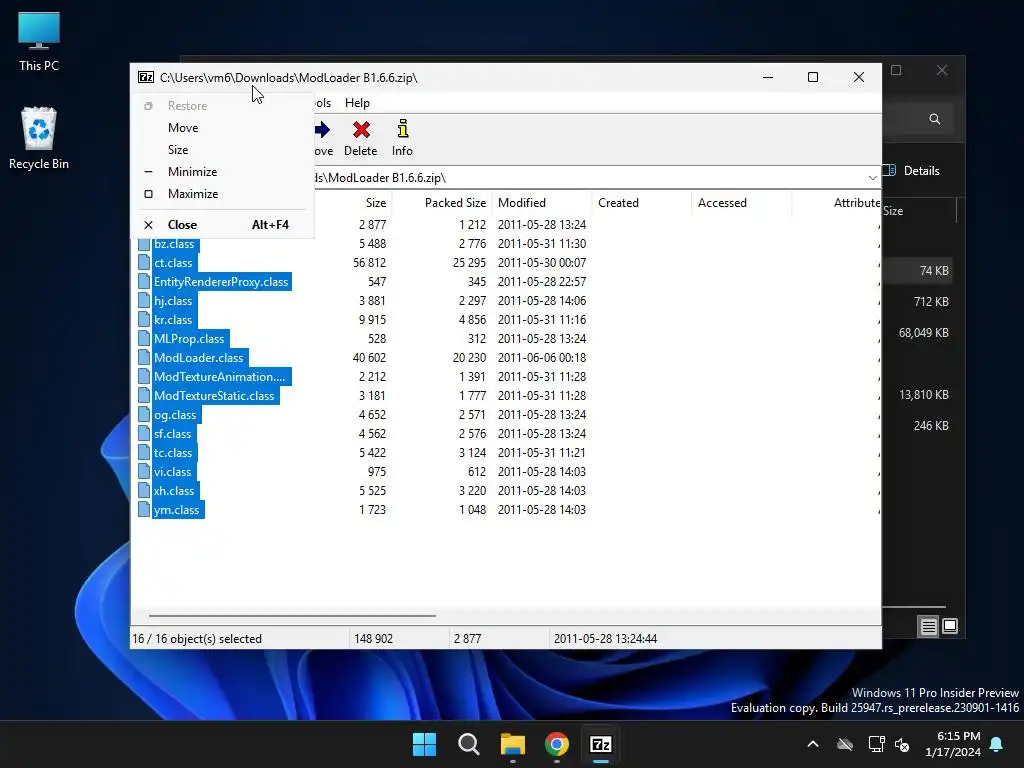
Task: Click the size value 56 812
Action: [x=370, y=263]
